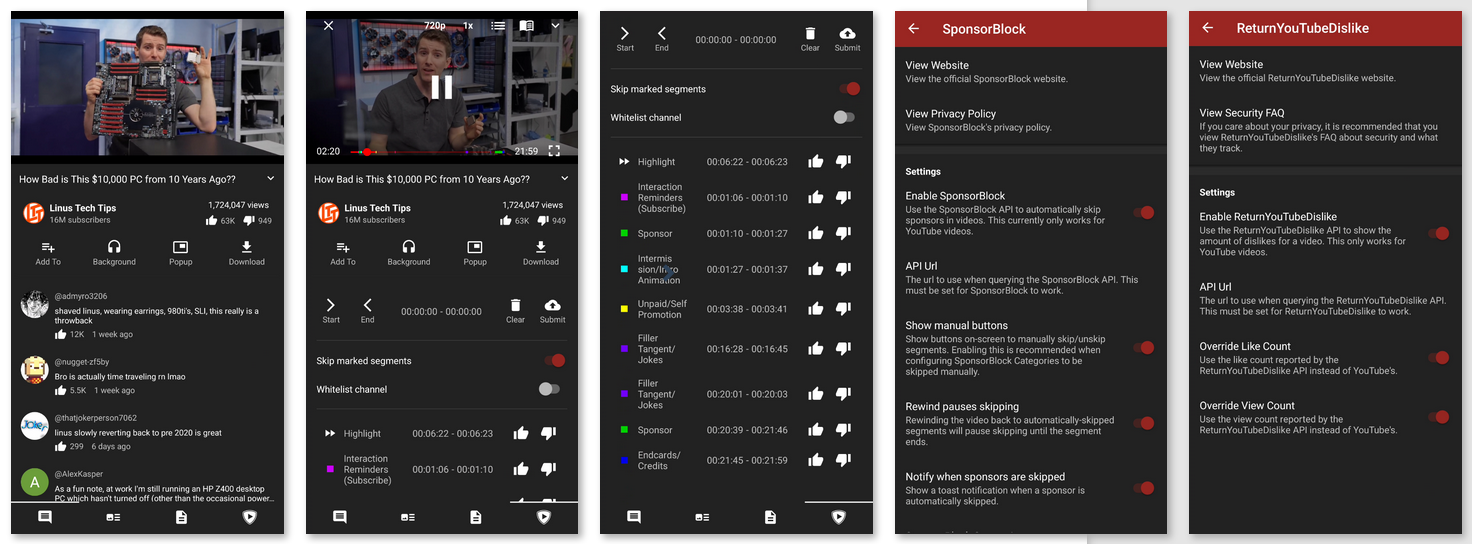
Task: Turn off Notify when sponsors are skipped
Action: click(x=1144, y=488)
